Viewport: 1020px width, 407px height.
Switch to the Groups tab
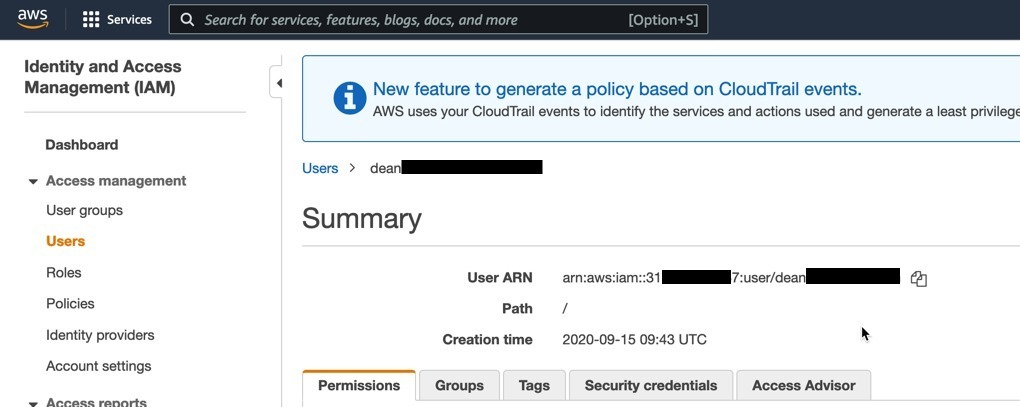(x=459, y=386)
